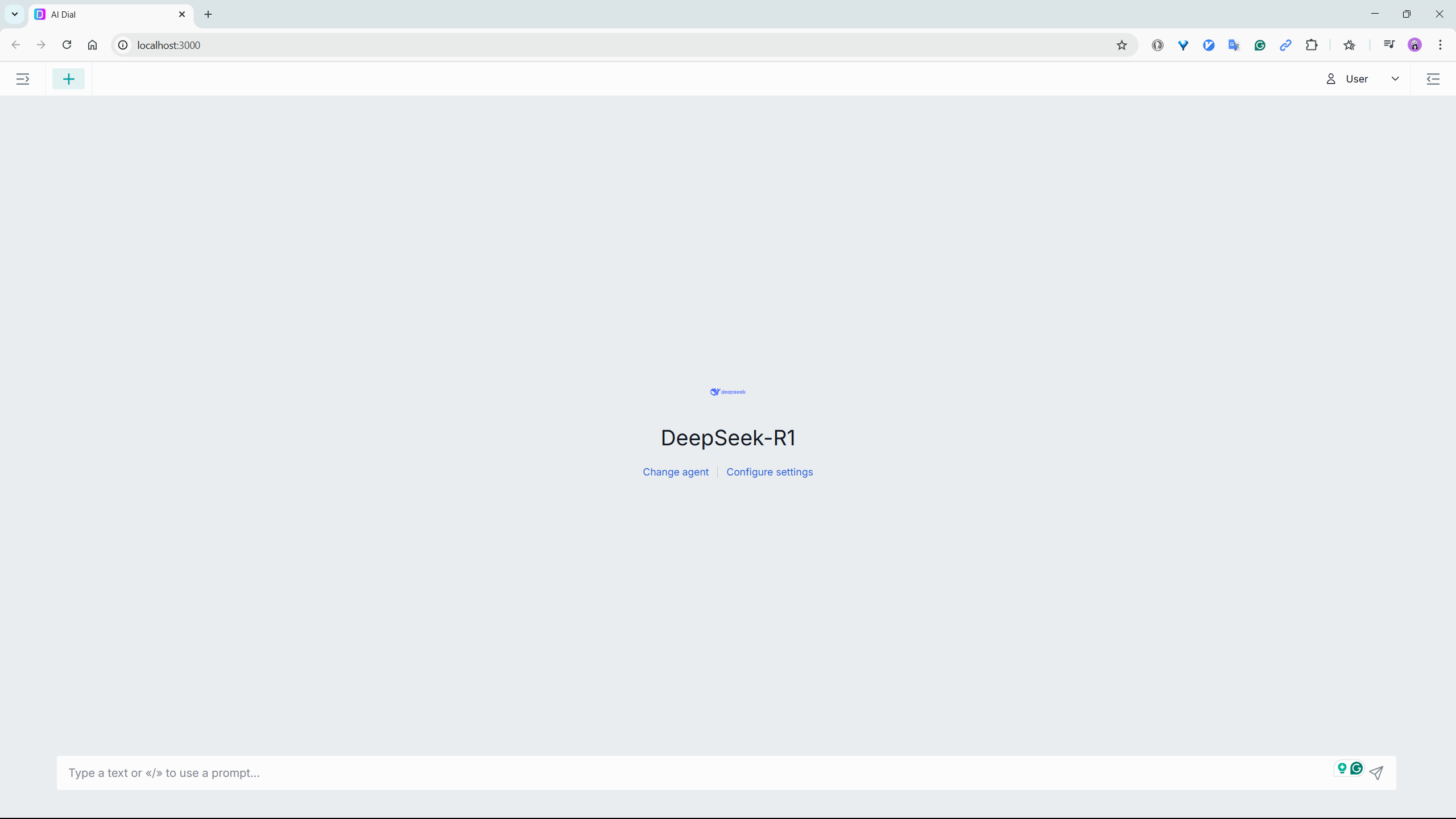The width and height of the screenshot is (1456, 819).
Task: Click the circular gray extension icon
Action: pos(1157,45)
